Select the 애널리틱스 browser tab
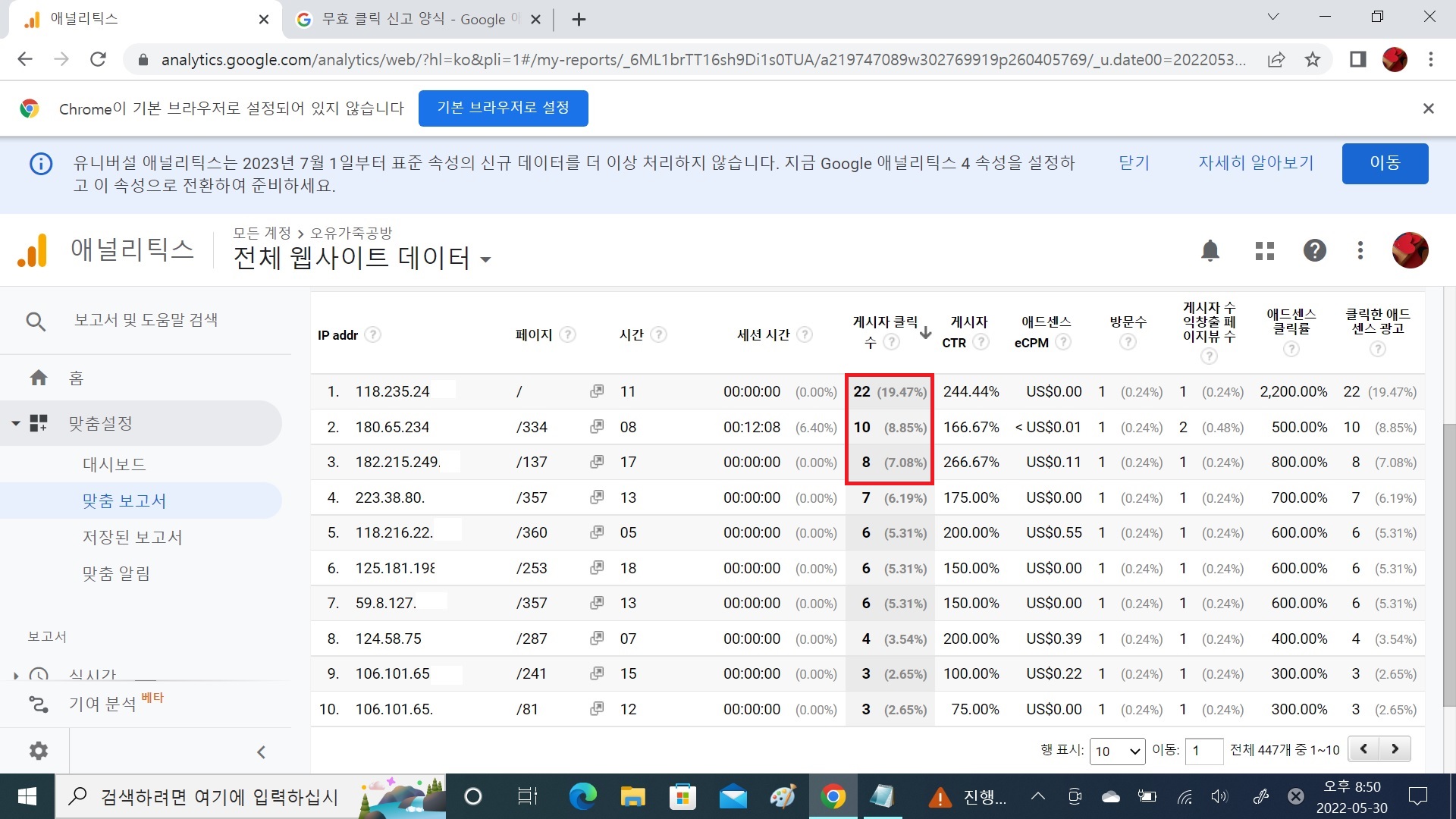1456x819 pixels. 144,19
